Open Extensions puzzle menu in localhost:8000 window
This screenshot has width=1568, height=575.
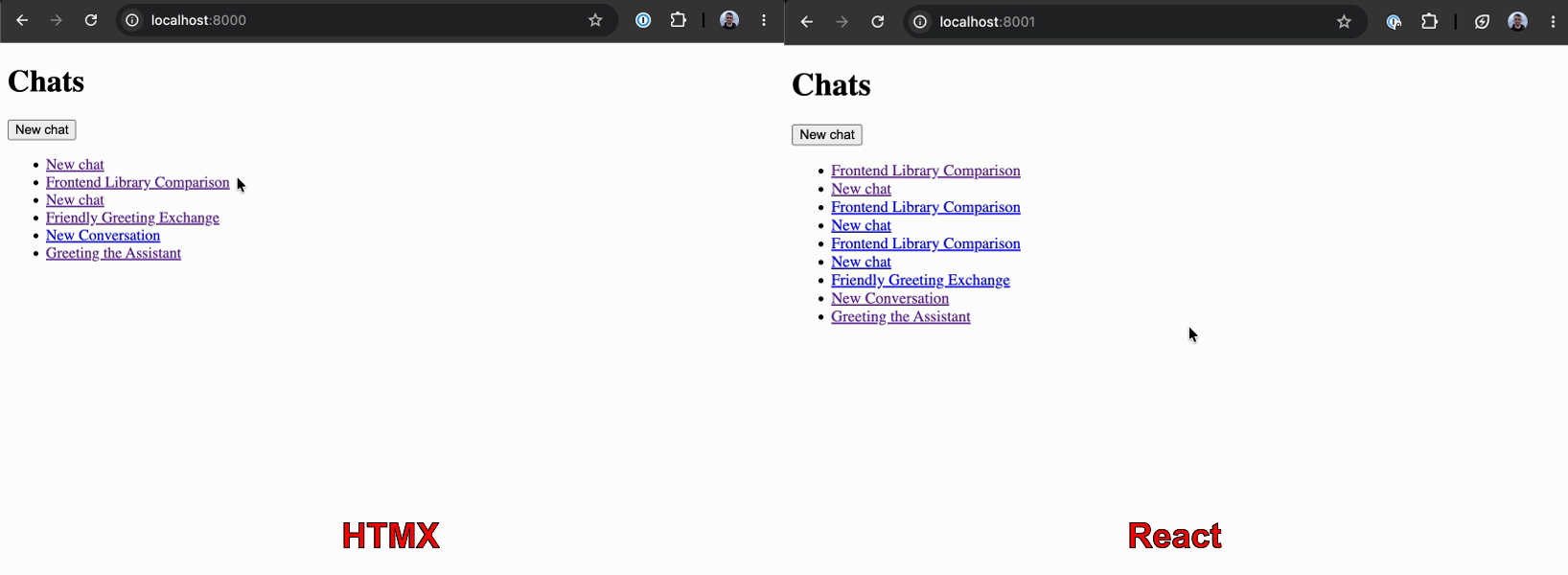click(x=679, y=20)
